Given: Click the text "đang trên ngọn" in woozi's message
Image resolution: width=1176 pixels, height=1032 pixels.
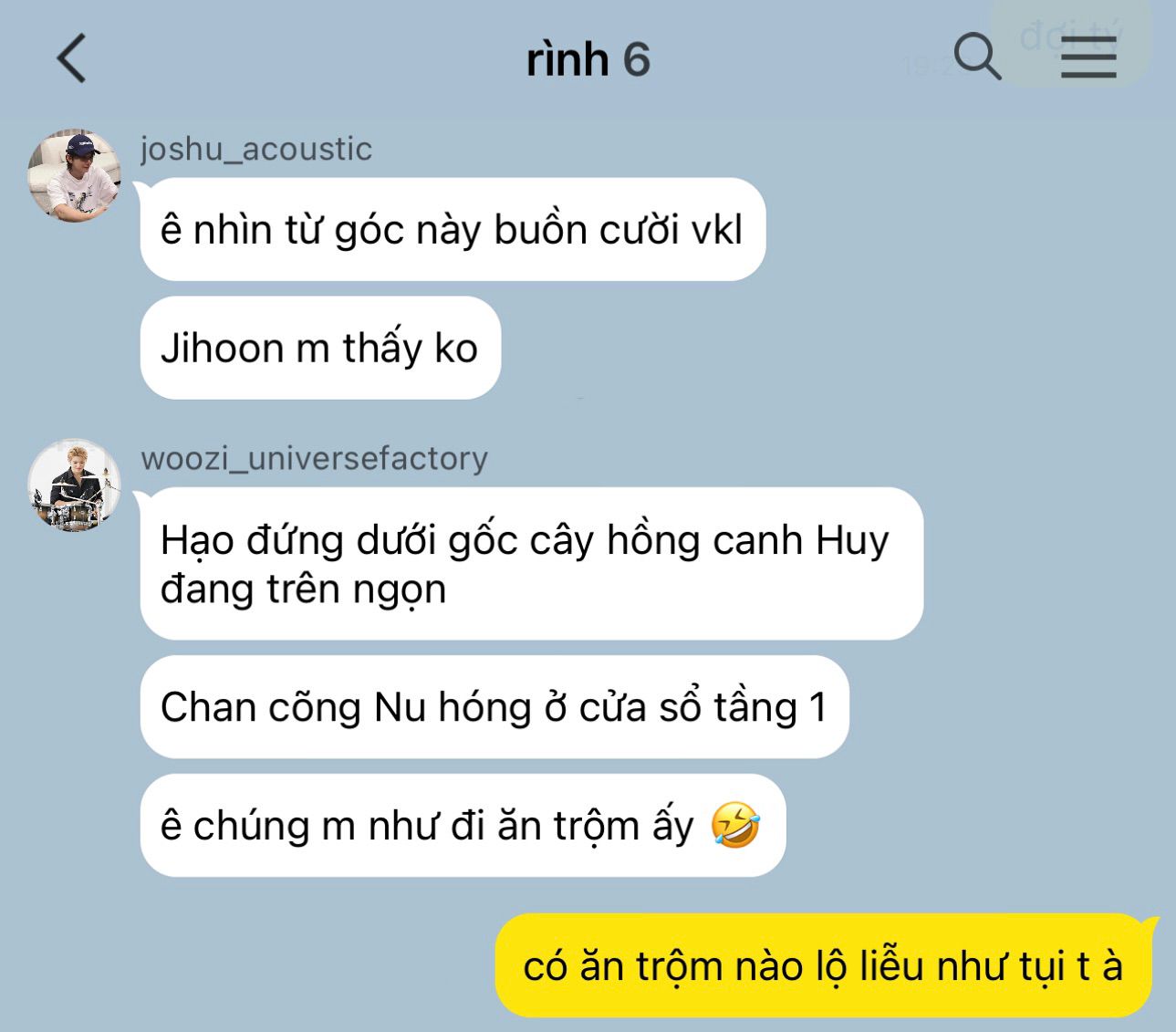Looking at the screenshot, I should pos(303,589).
